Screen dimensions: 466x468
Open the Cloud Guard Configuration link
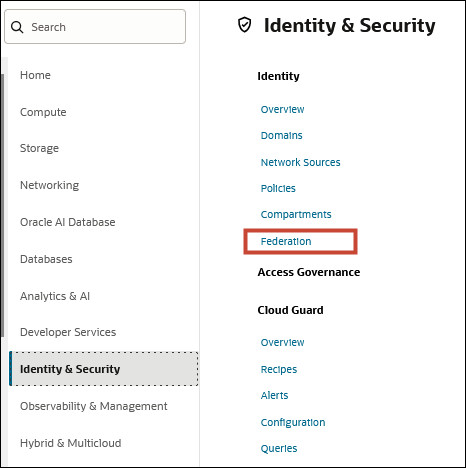(x=293, y=422)
